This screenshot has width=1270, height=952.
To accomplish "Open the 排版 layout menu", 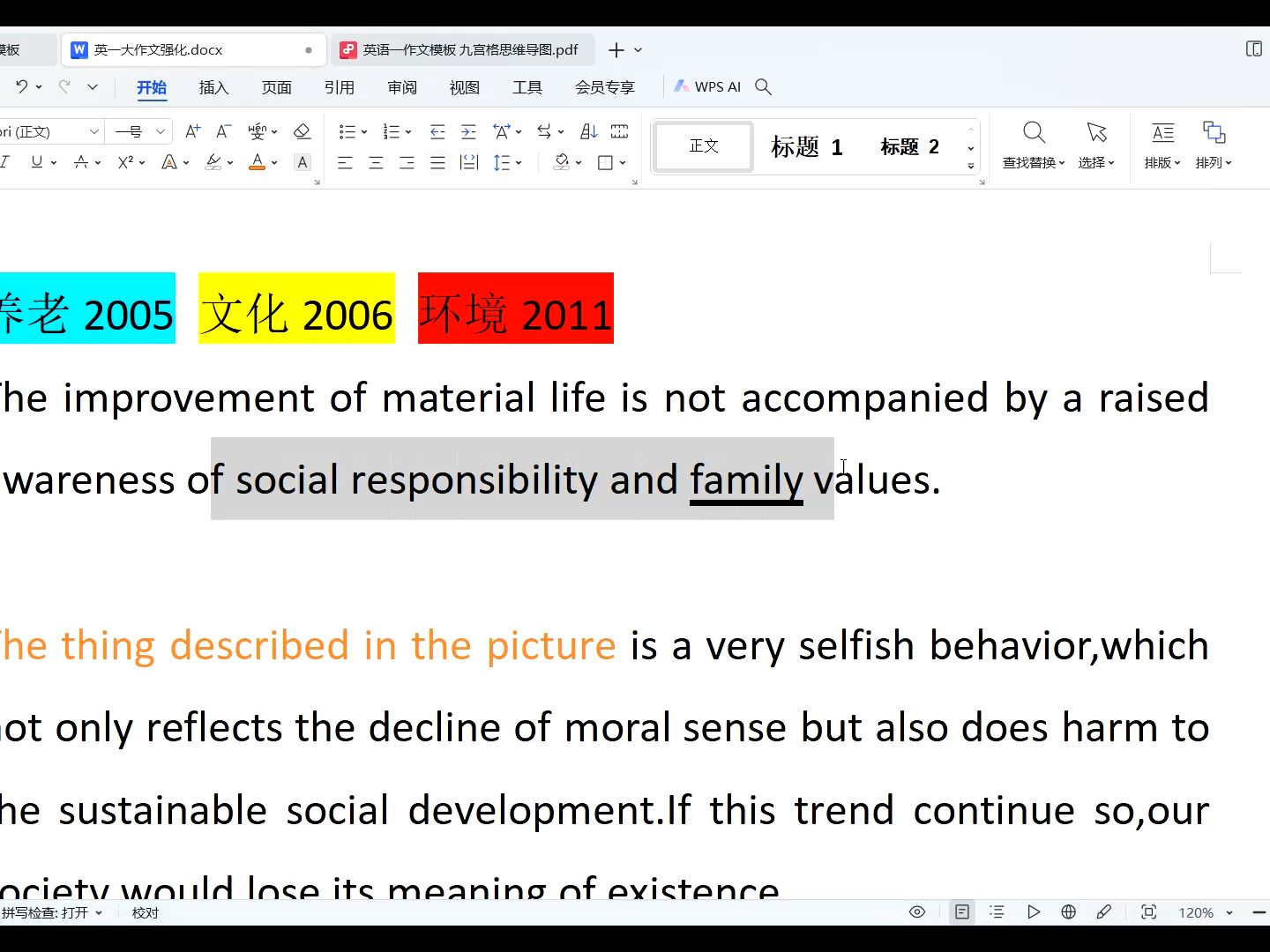I will coord(1162,145).
